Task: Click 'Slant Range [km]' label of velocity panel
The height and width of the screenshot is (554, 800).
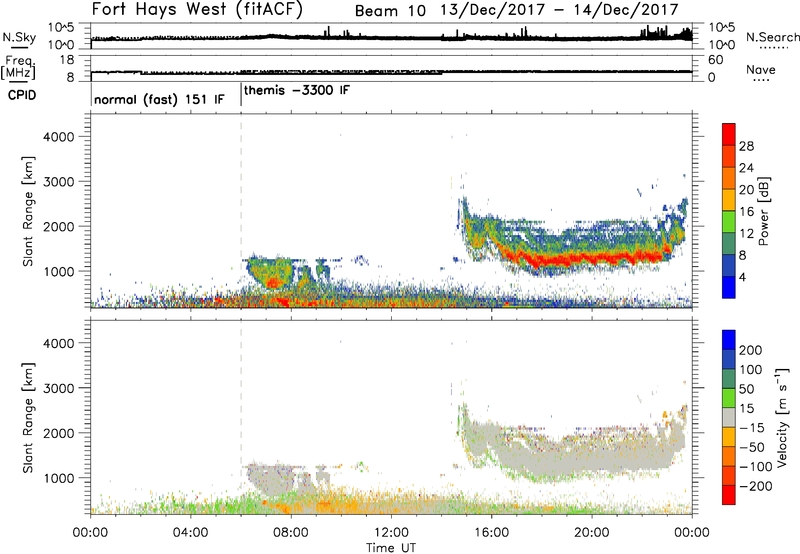Action: tap(28, 418)
